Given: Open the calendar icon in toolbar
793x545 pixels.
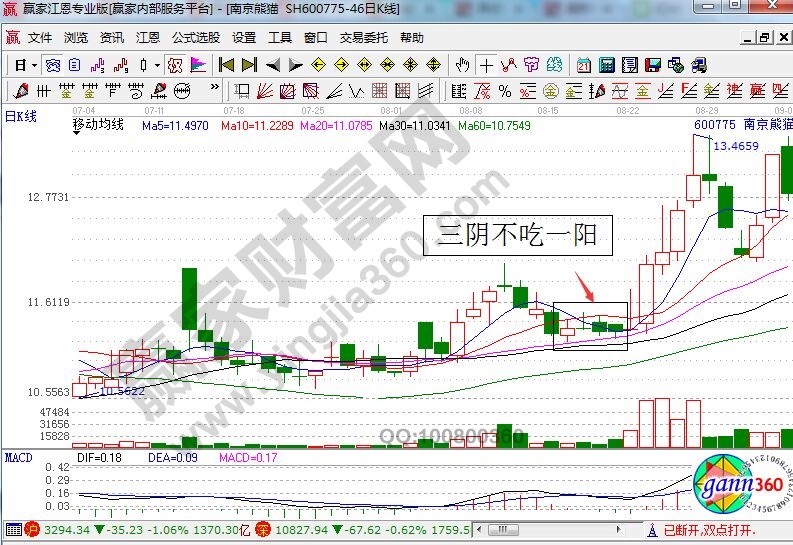Looking at the screenshot, I should click(584, 65).
